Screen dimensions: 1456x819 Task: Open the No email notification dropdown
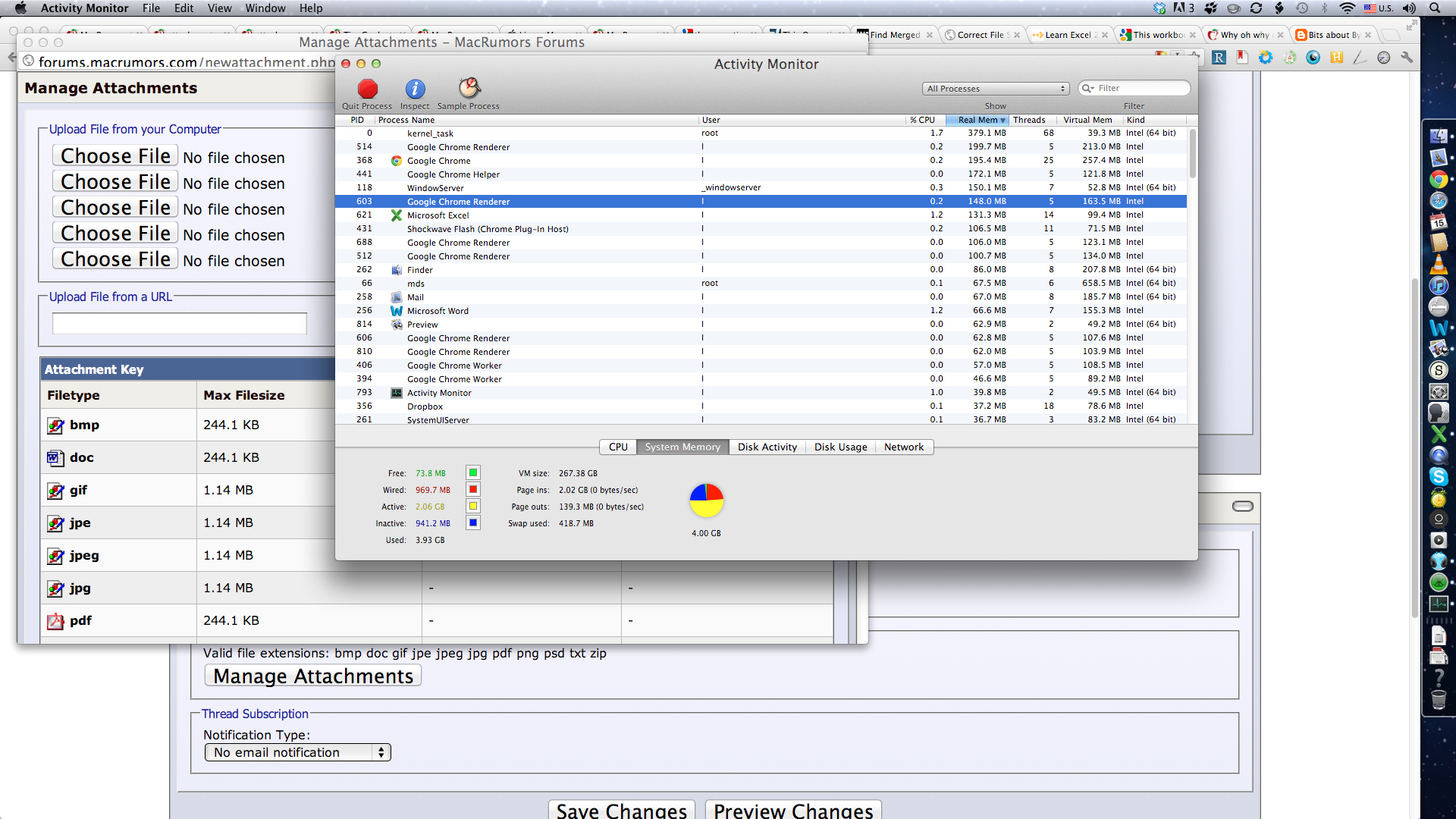[x=297, y=752]
